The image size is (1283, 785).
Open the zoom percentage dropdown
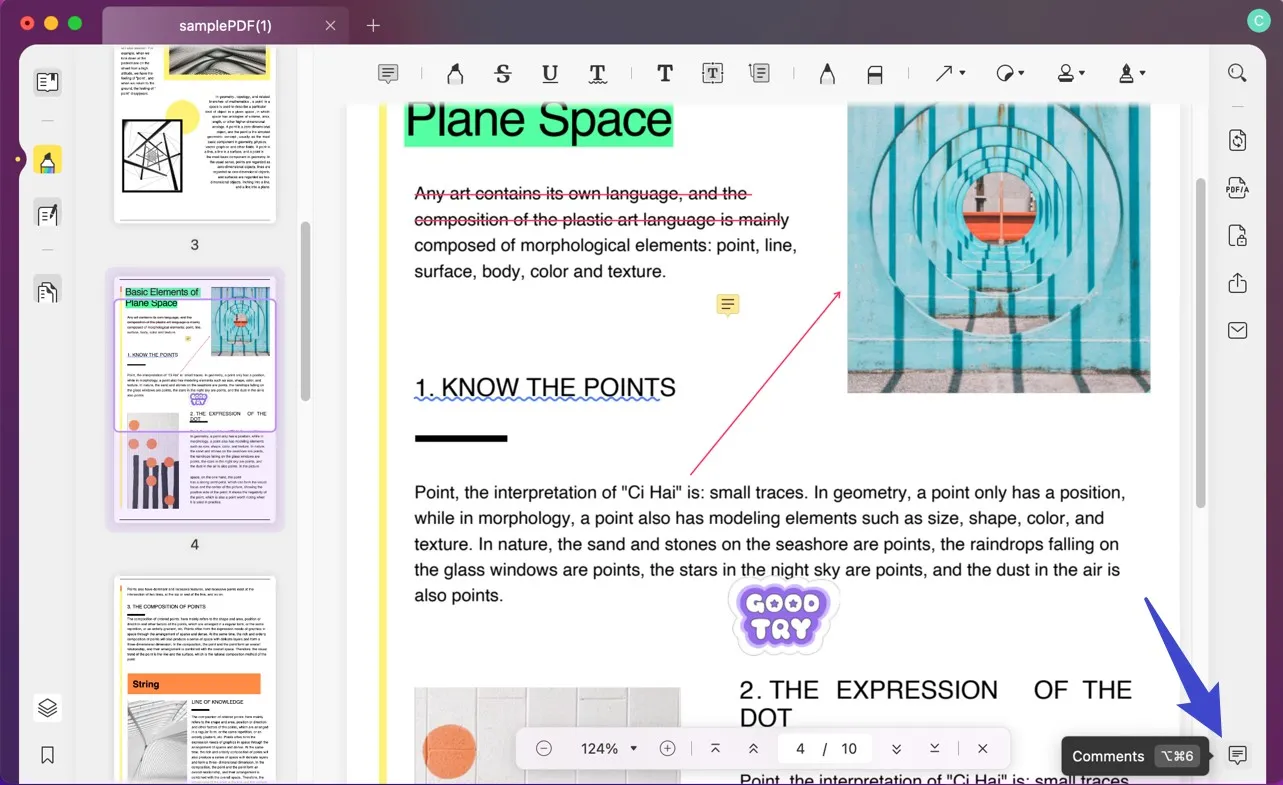tap(607, 748)
